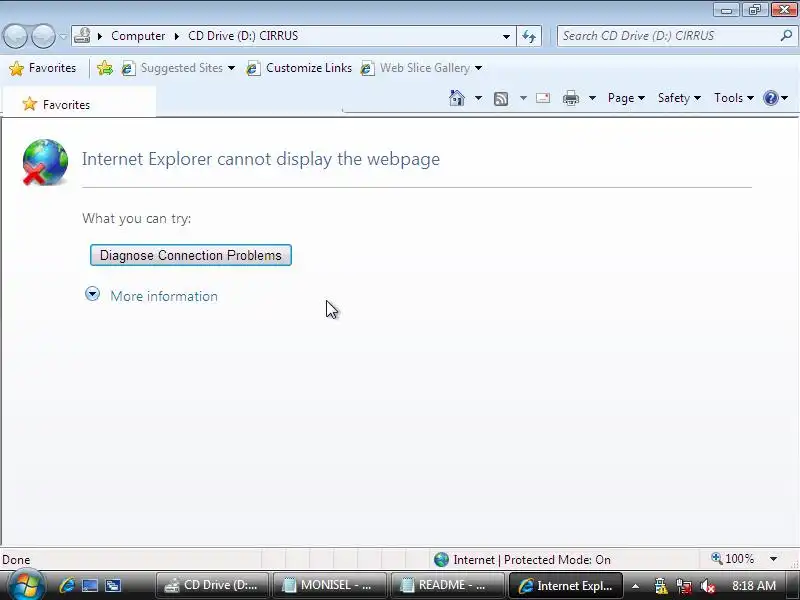This screenshot has width=800, height=600.
Task: Click the magnifier search icon
Action: tap(786, 36)
